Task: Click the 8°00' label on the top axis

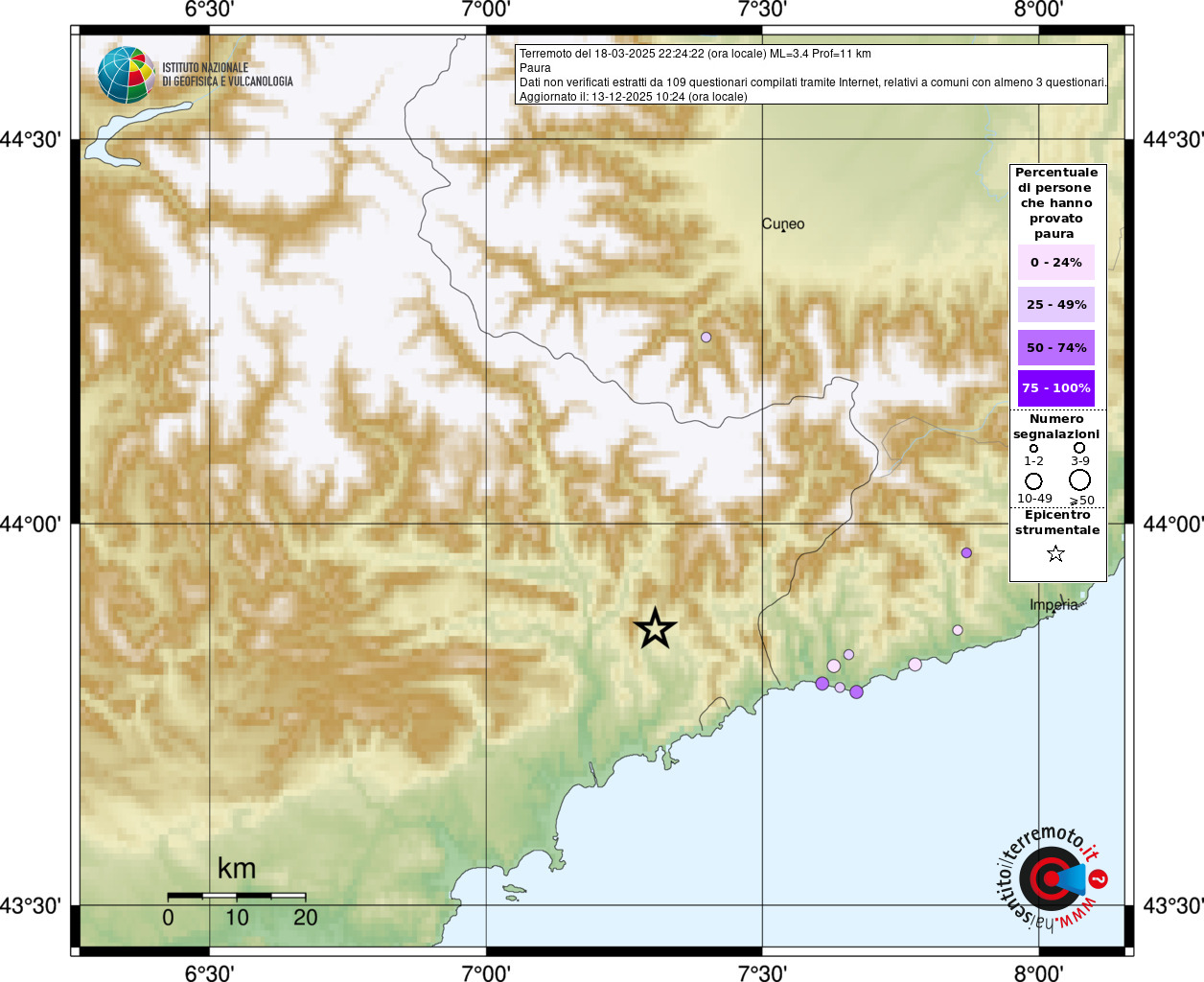Action: pyautogui.click(x=1038, y=10)
